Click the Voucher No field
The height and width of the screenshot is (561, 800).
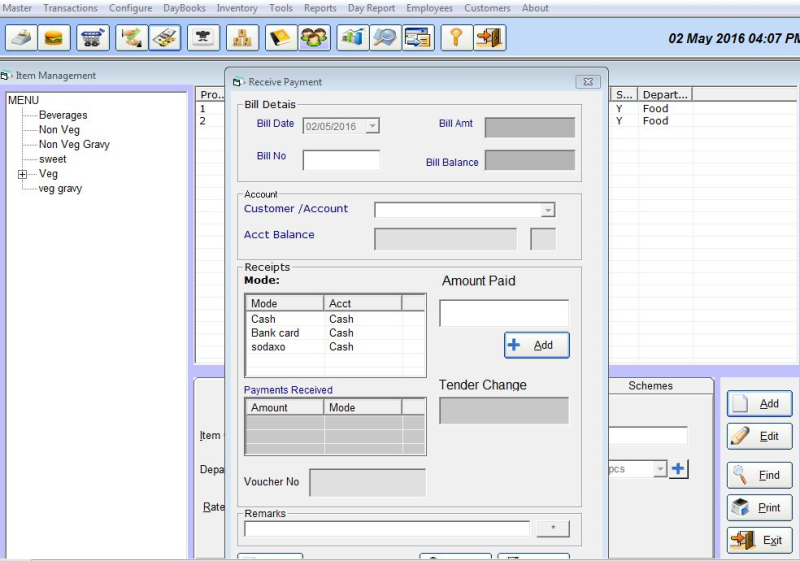[x=367, y=482]
